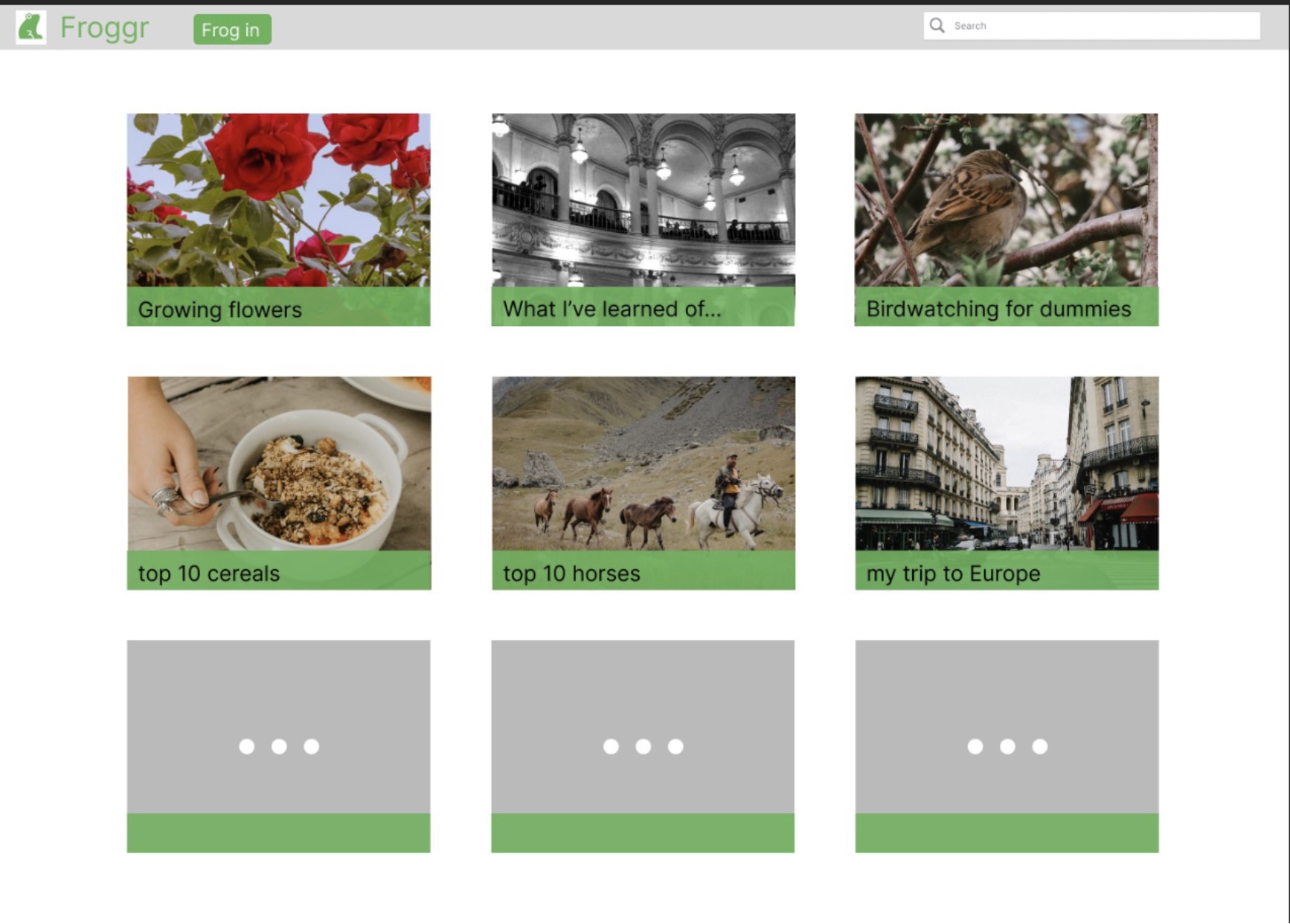Focus the Search input field

(1101, 26)
